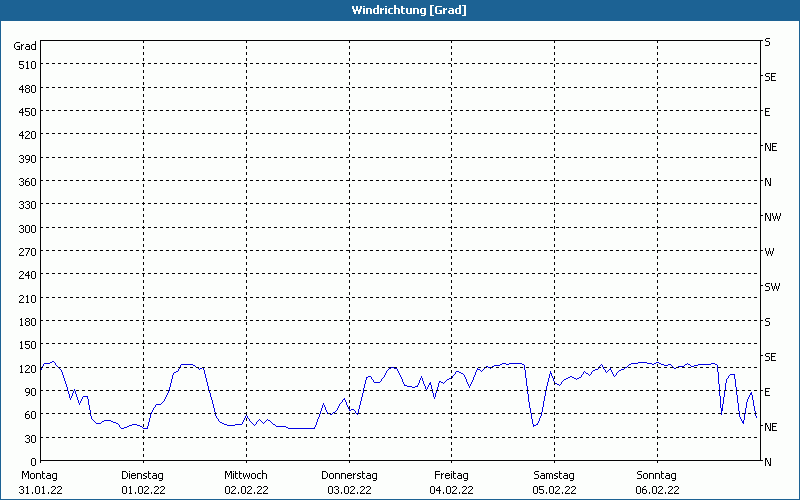Image resolution: width=800 pixels, height=500 pixels.
Task: Click the "180" value on the left axis
Action: 28,322
